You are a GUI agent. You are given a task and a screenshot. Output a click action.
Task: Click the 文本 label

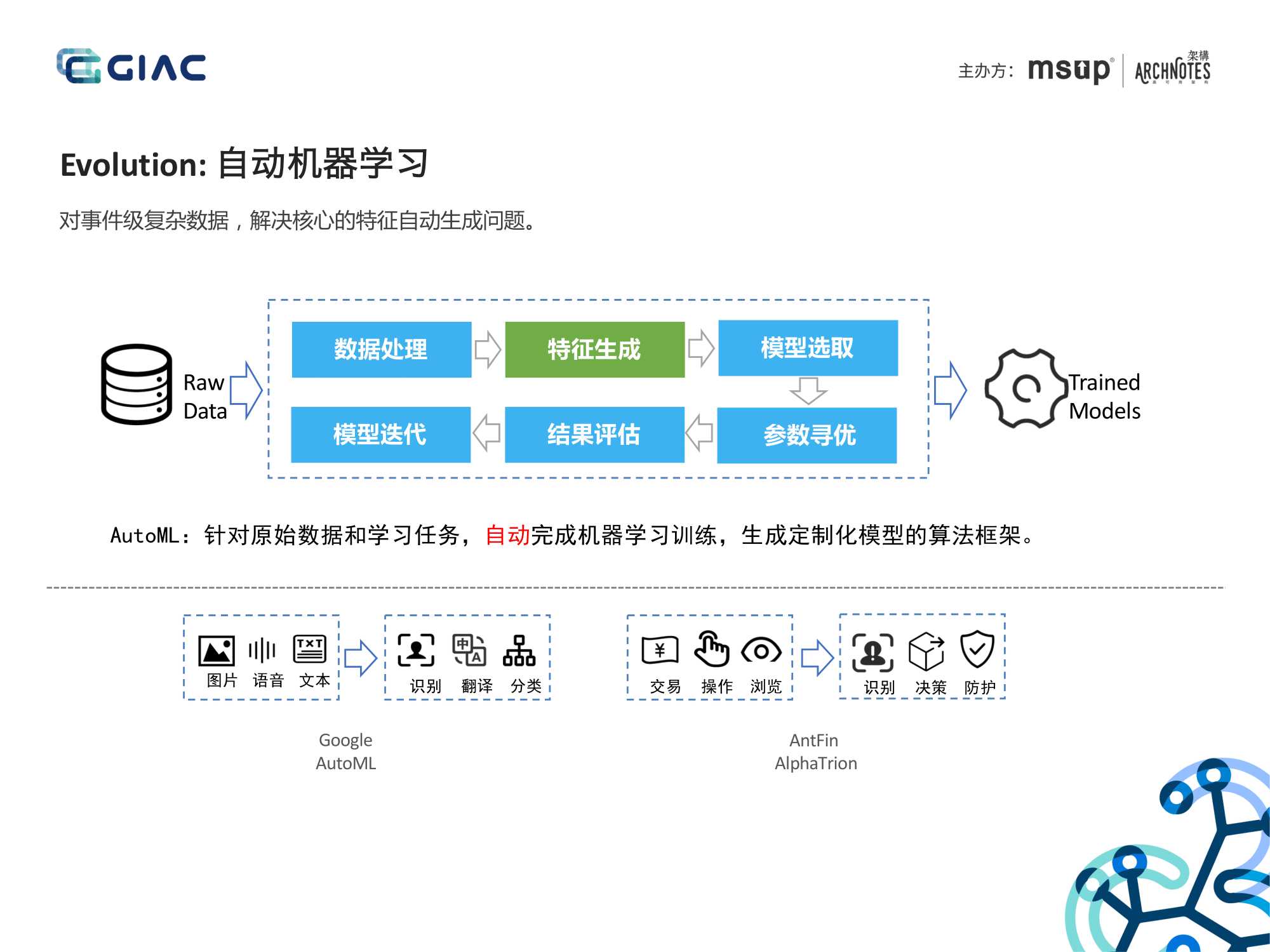coord(315,680)
